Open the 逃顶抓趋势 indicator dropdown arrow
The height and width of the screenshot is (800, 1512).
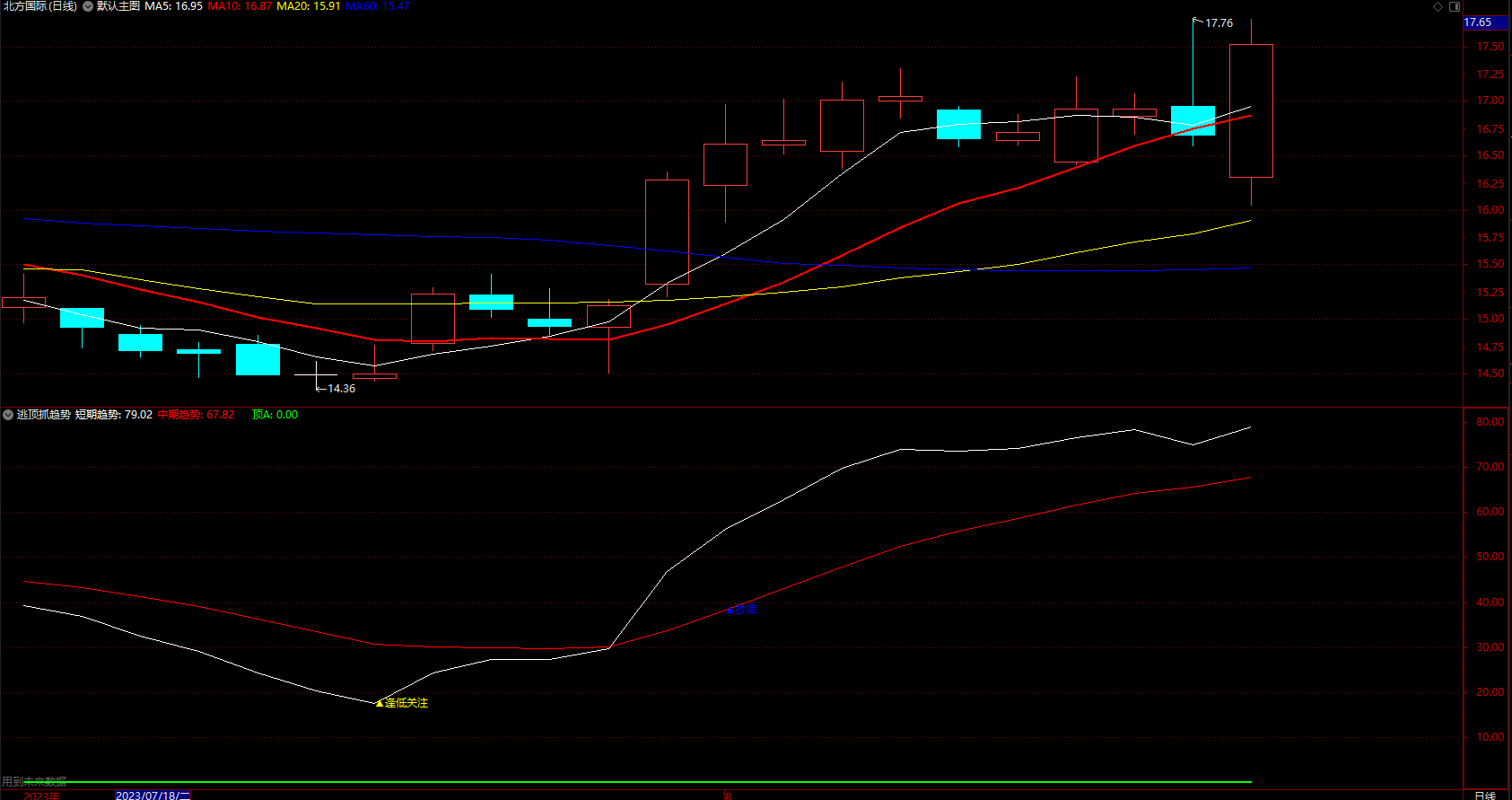8,415
